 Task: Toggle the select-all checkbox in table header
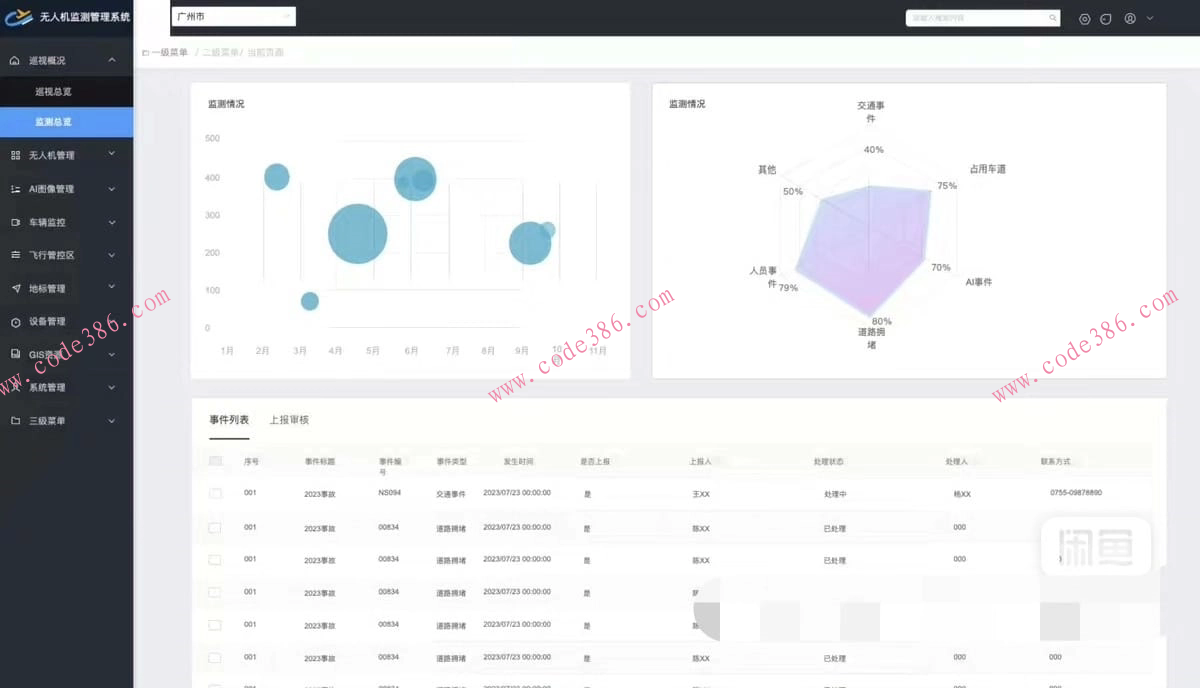pos(215,461)
